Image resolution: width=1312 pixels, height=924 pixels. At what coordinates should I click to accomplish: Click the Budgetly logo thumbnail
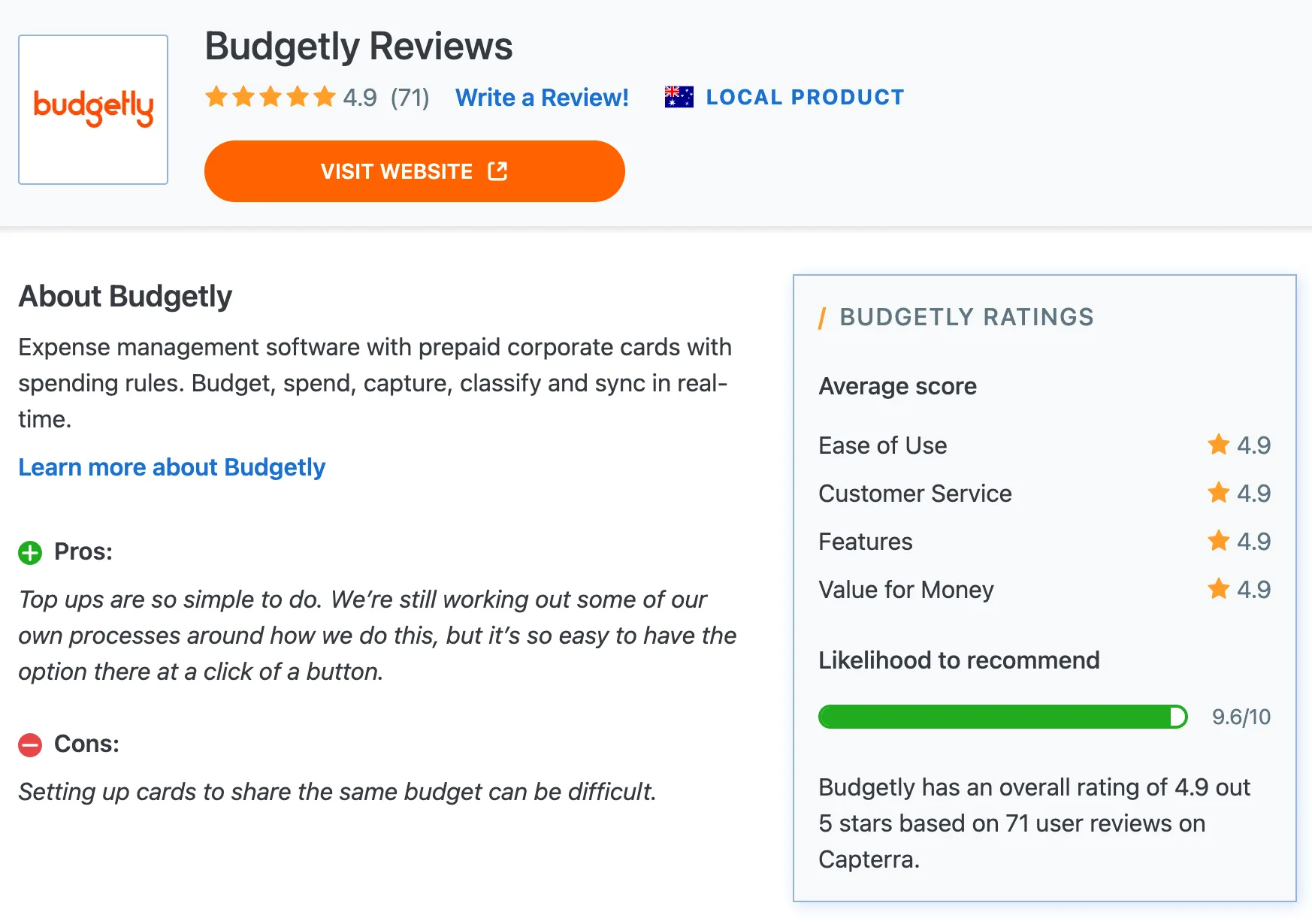(93, 110)
